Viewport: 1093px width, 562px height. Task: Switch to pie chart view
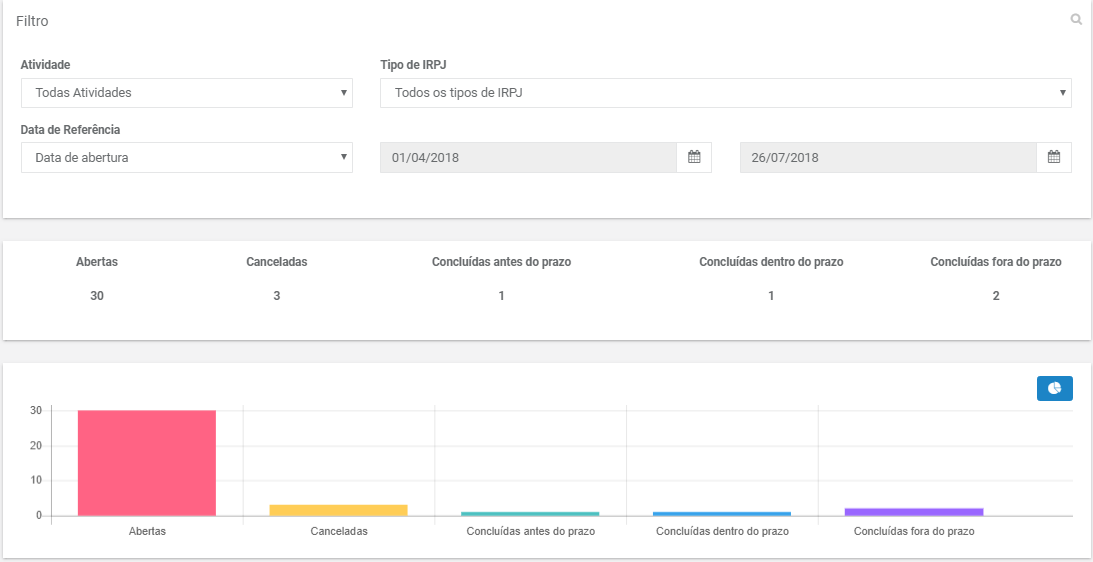1055,388
